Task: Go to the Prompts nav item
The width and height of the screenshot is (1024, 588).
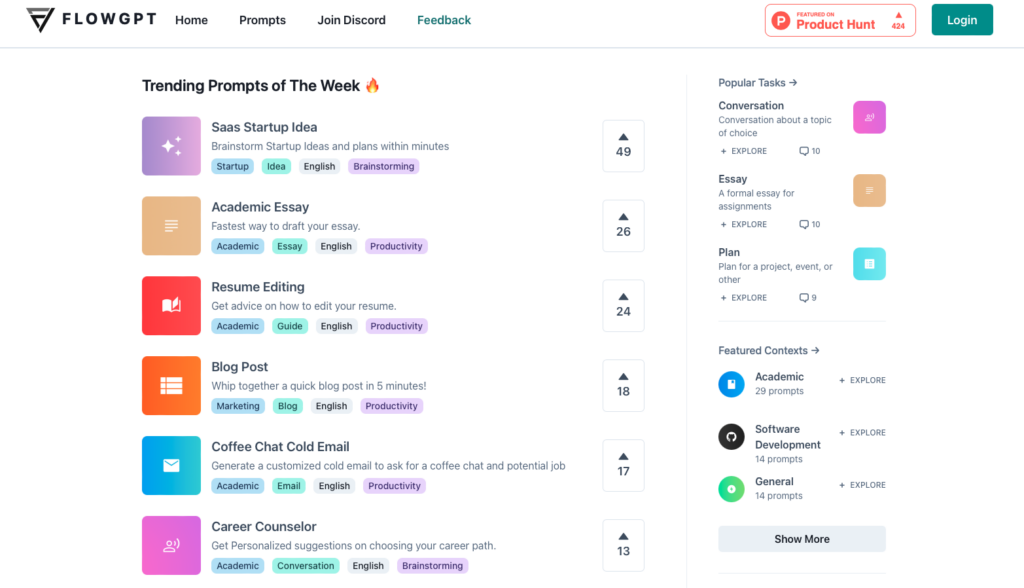Action: coord(263,20)
